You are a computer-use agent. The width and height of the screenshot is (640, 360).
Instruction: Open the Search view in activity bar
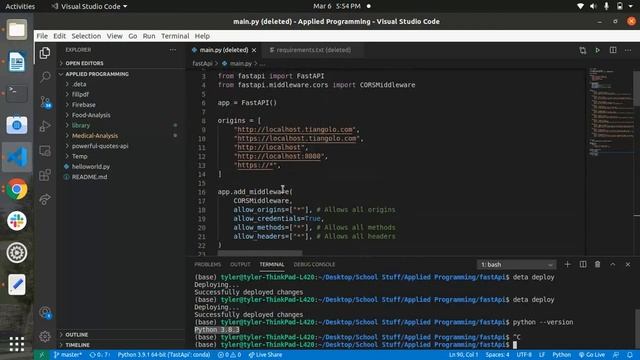click(45, 77)
